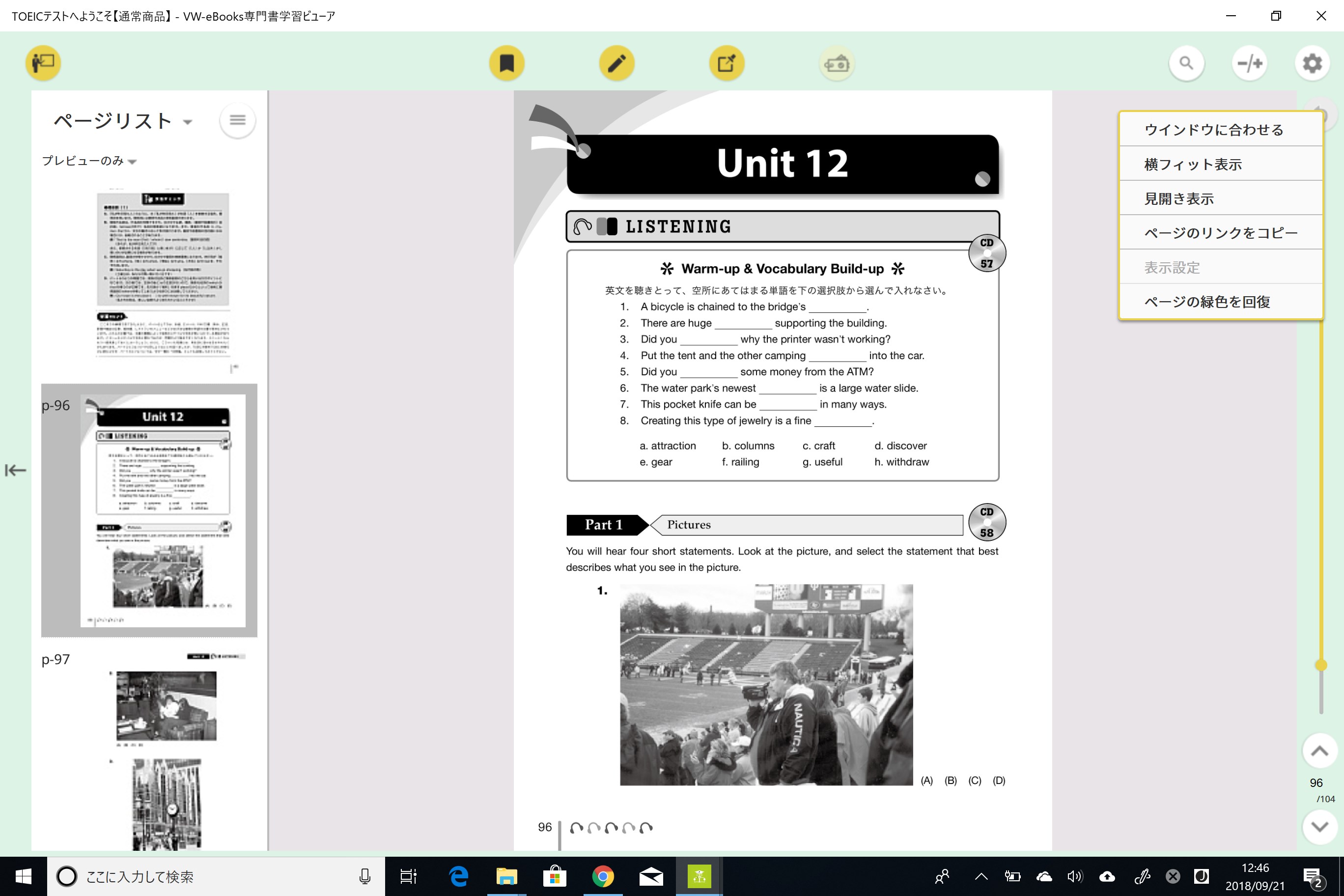The width and height of the screenshot is (1344, 896).
Task: Expand the ページリスト dropdown
Action: (188, 122)
